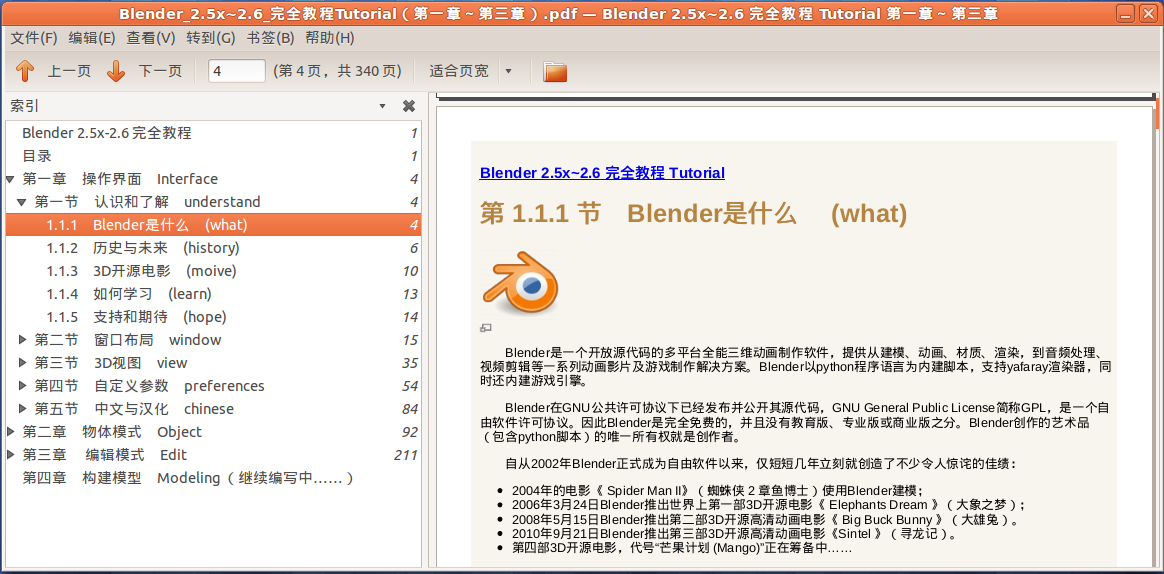The width and height of the screenshot is (1164, 574).
Task: Select 第三节 3D视图 view entry
Action: pyautogui.click(x=213, y=363)
